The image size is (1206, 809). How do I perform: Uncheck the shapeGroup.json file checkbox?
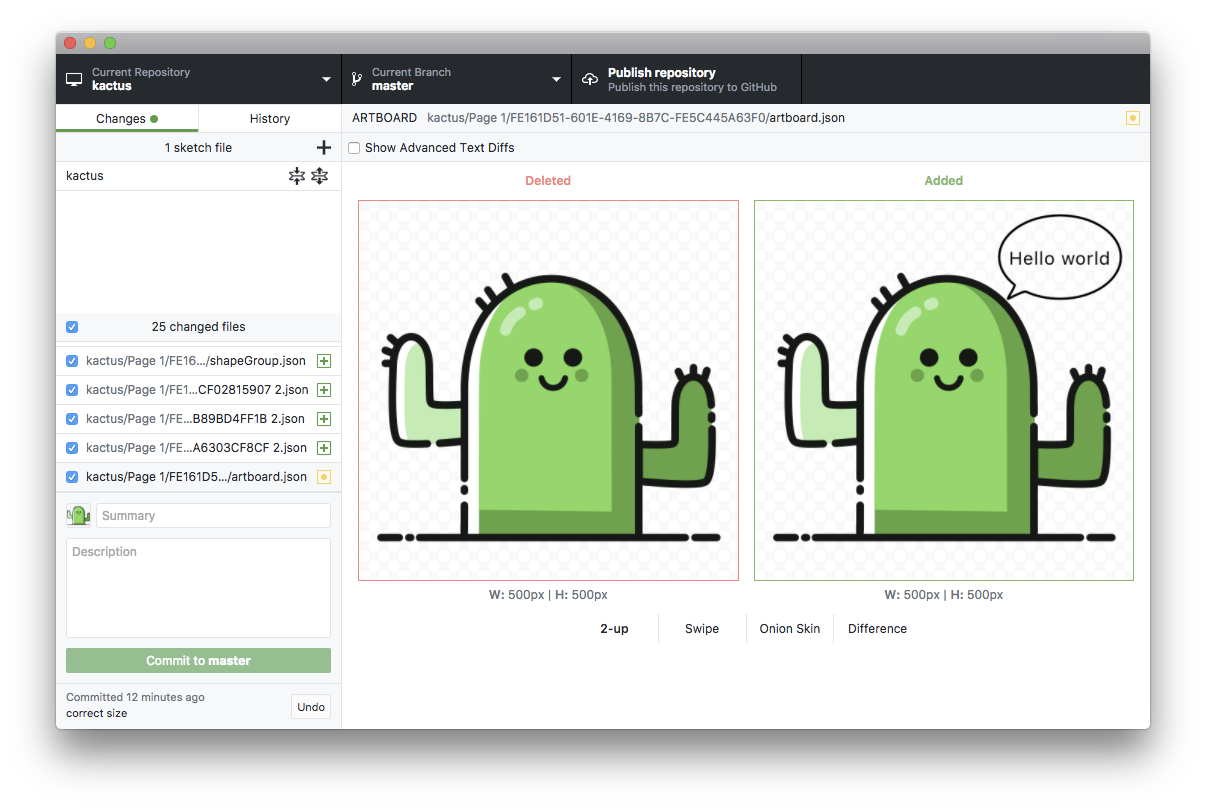(72, 361)
